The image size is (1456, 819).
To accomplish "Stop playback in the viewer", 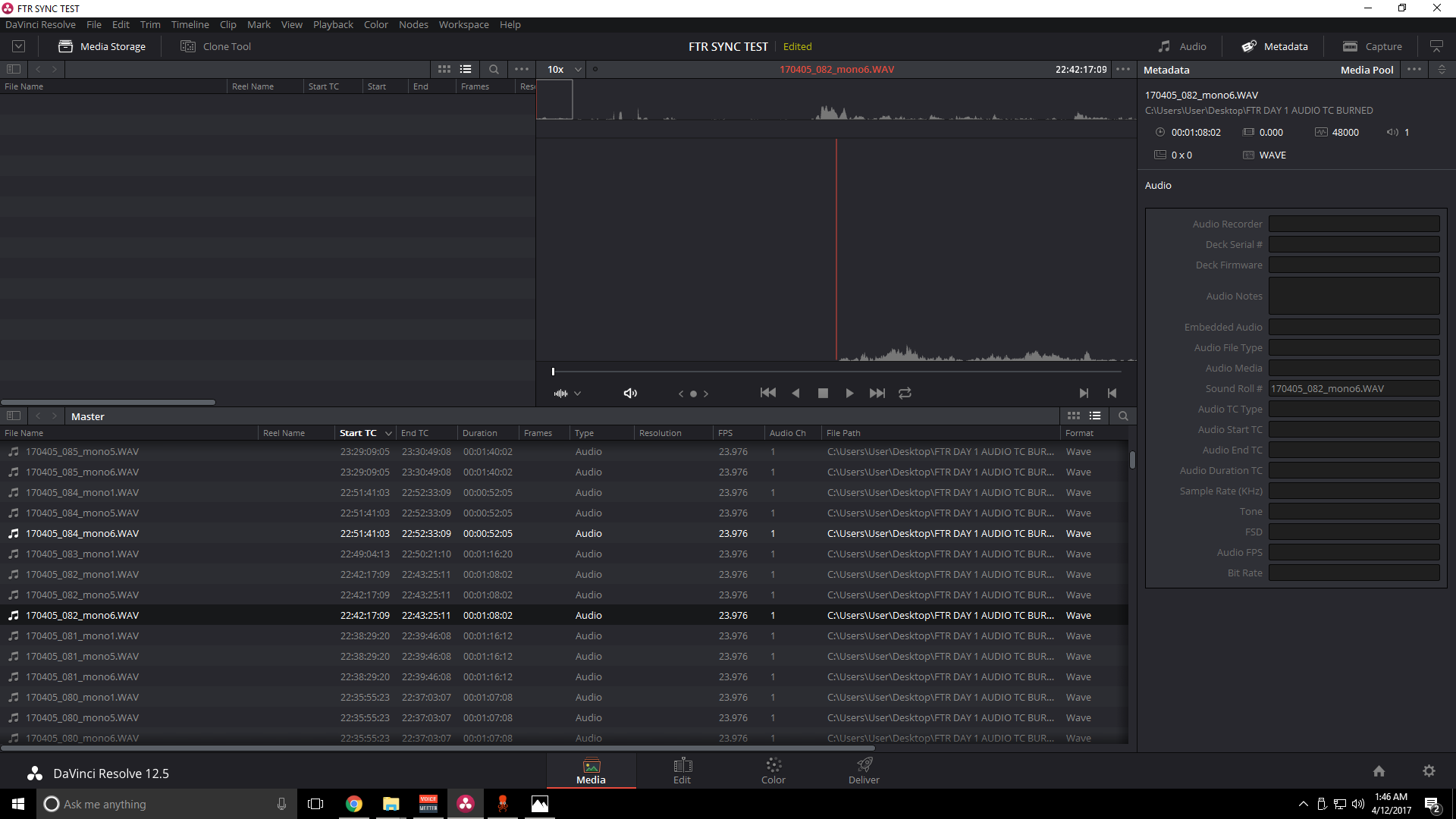I will pos(823,393).
